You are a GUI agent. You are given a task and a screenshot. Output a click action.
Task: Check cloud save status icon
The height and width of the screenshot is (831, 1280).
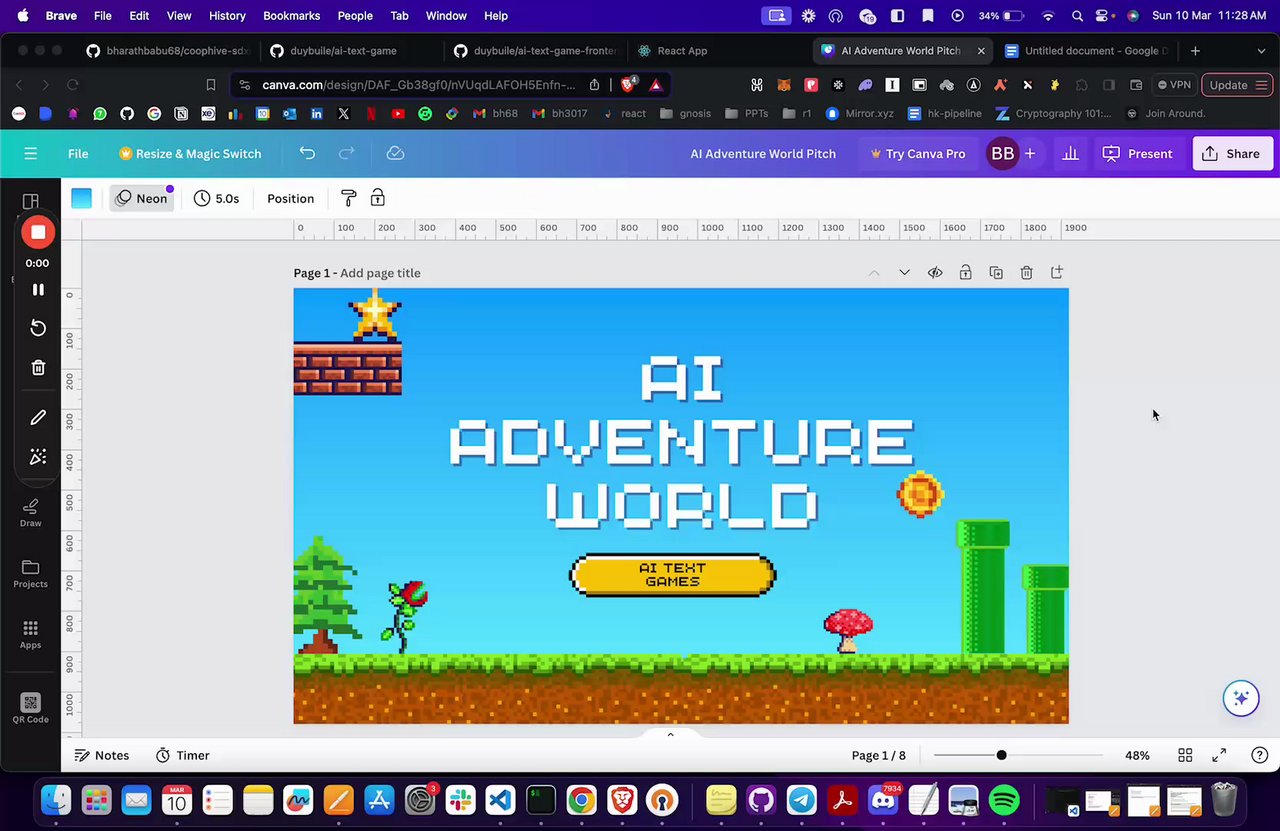[395, 153]
